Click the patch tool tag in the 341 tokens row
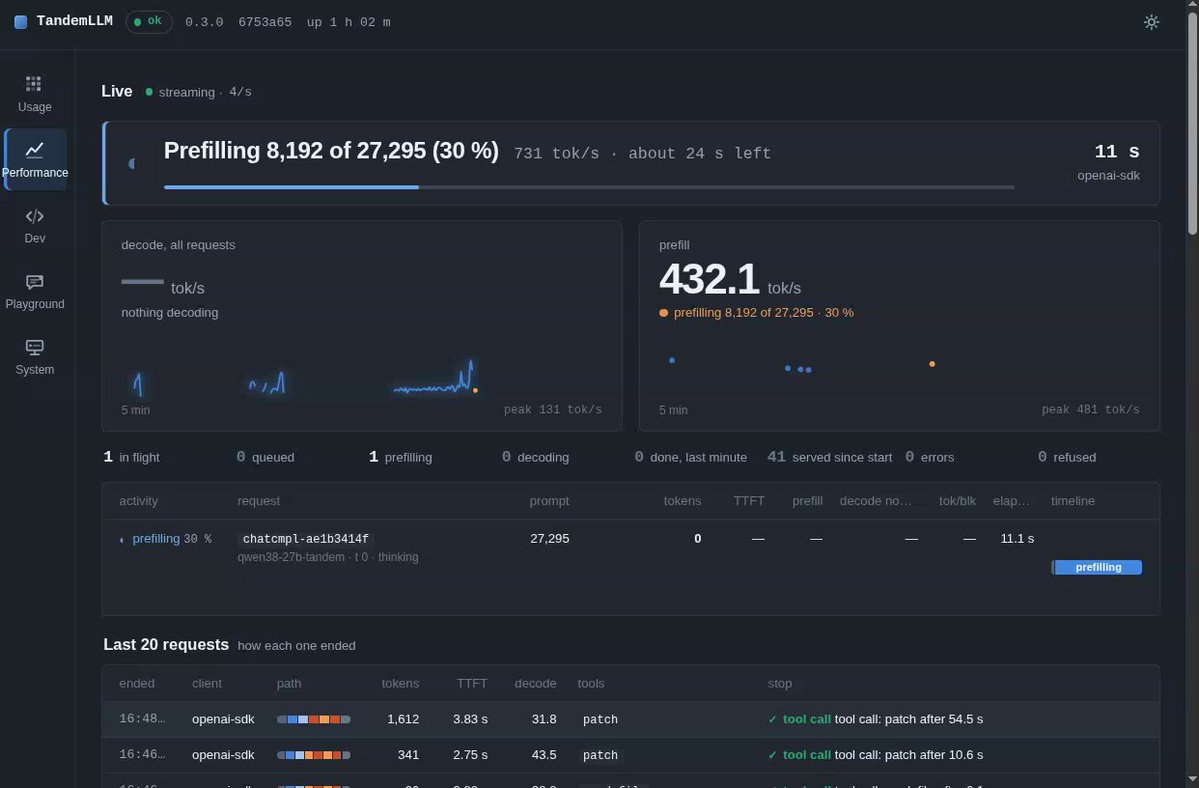Screen dimensions: 1199x788 (x=600, y=755)
